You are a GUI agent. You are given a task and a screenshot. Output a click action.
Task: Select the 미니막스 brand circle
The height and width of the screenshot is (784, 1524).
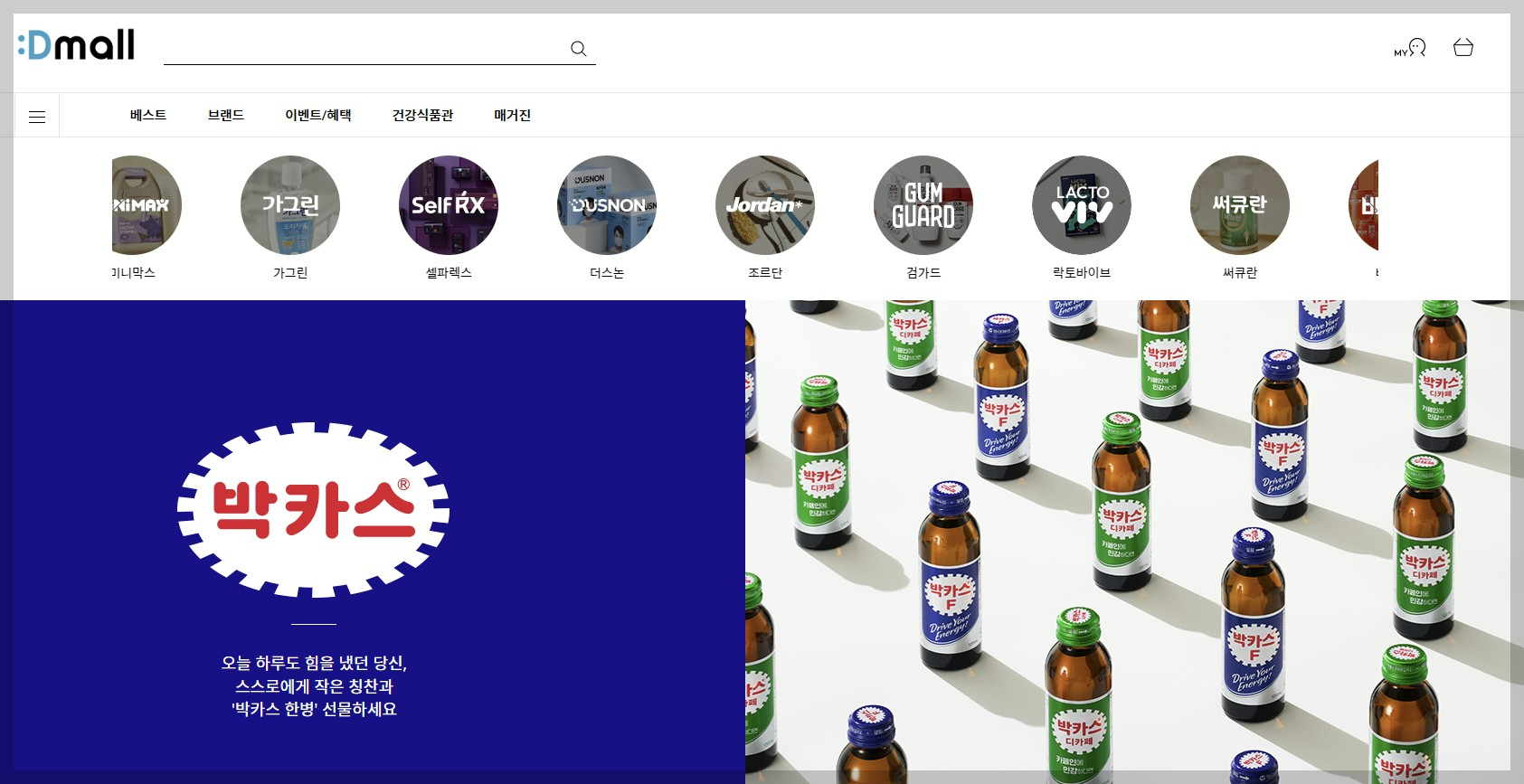point(147,205)
